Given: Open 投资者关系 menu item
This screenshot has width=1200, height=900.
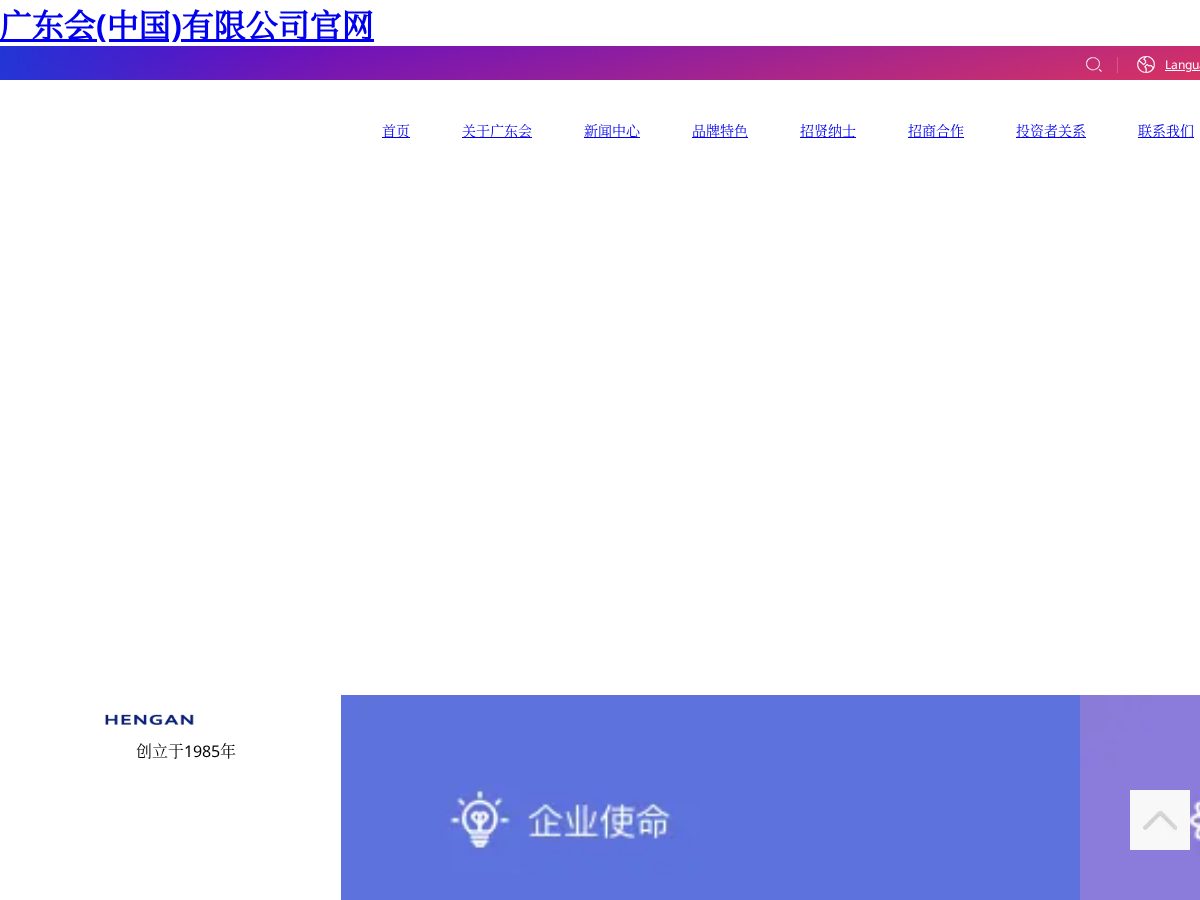Looking at the screenshot, I should tap(1051, 131).
